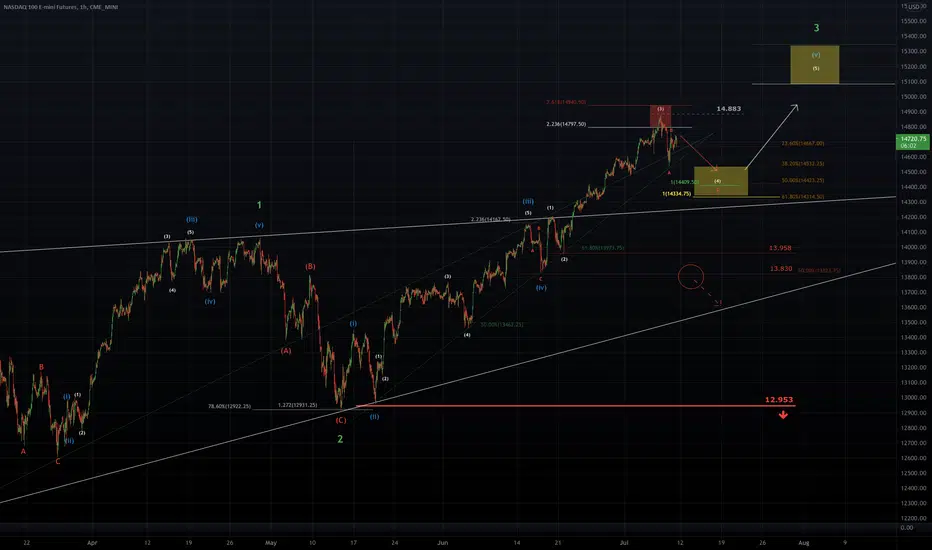This screenshot has width=932, height=550.
Task: Select the upper yellow target box for wave 3
Action: coord(815,64)
